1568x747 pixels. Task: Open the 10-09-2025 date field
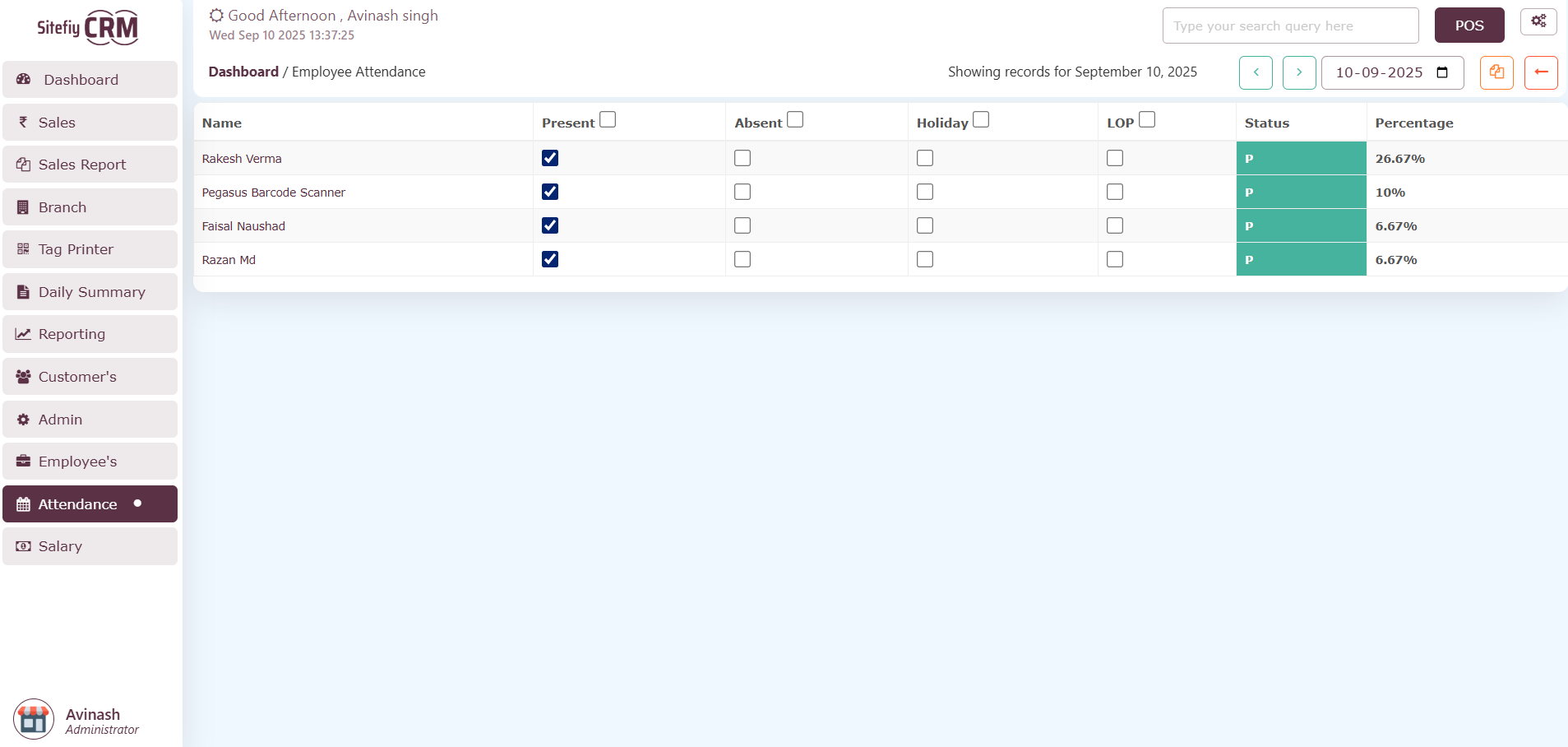(x=1379, y=72)
